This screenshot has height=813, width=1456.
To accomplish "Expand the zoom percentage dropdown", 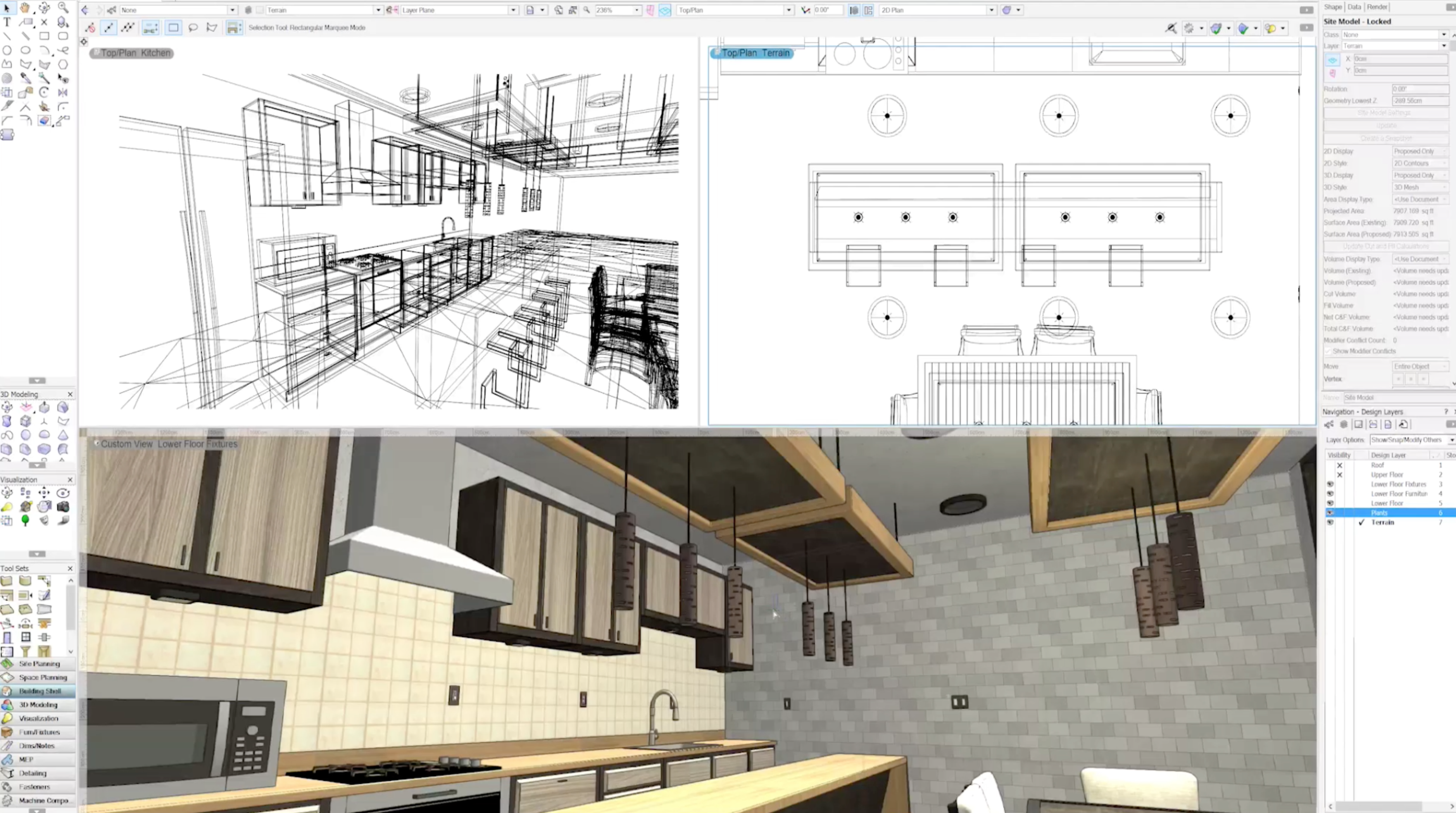I will 636,10.
